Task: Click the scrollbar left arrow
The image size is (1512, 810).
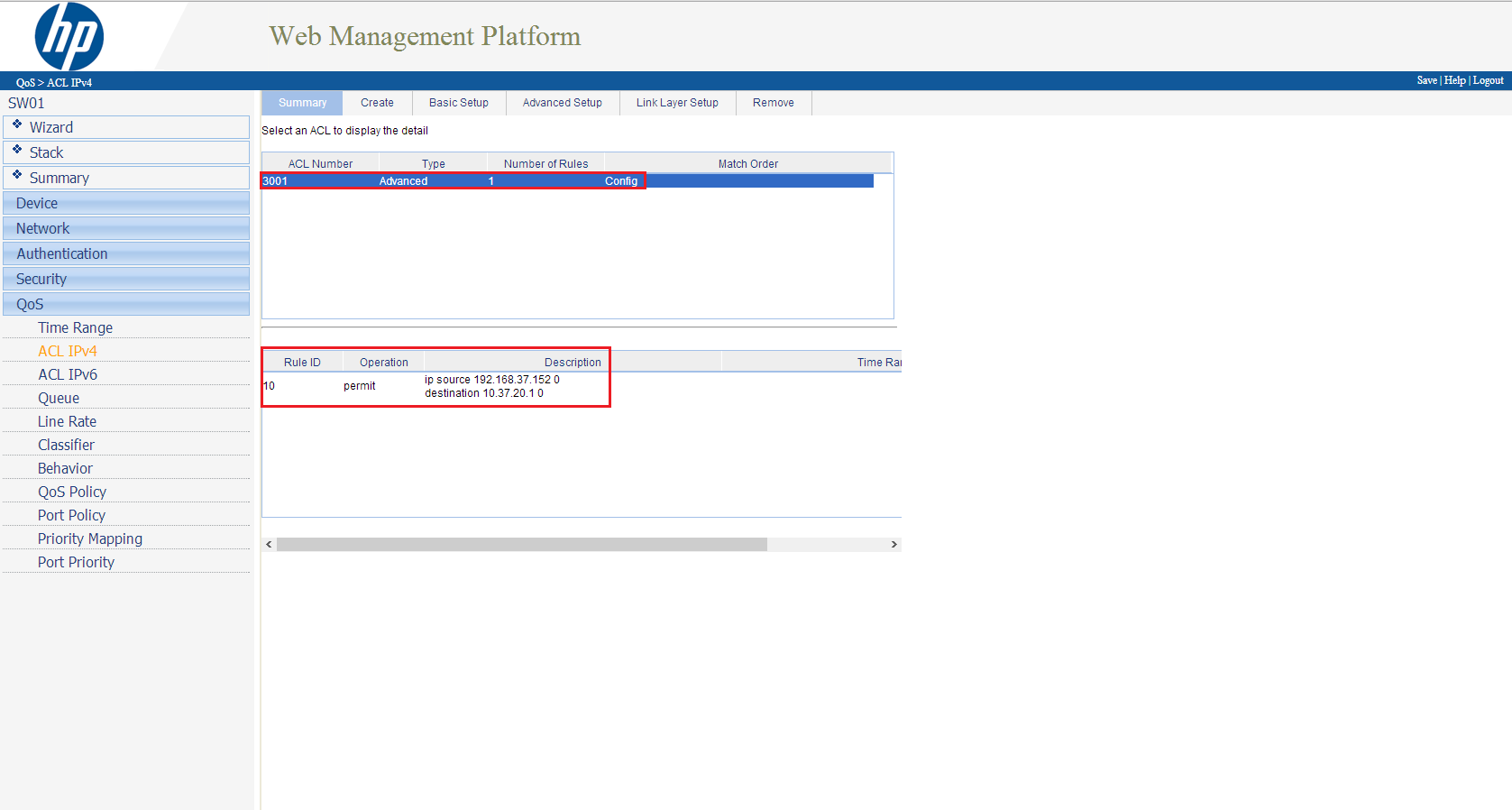Action: click(269, 545)
